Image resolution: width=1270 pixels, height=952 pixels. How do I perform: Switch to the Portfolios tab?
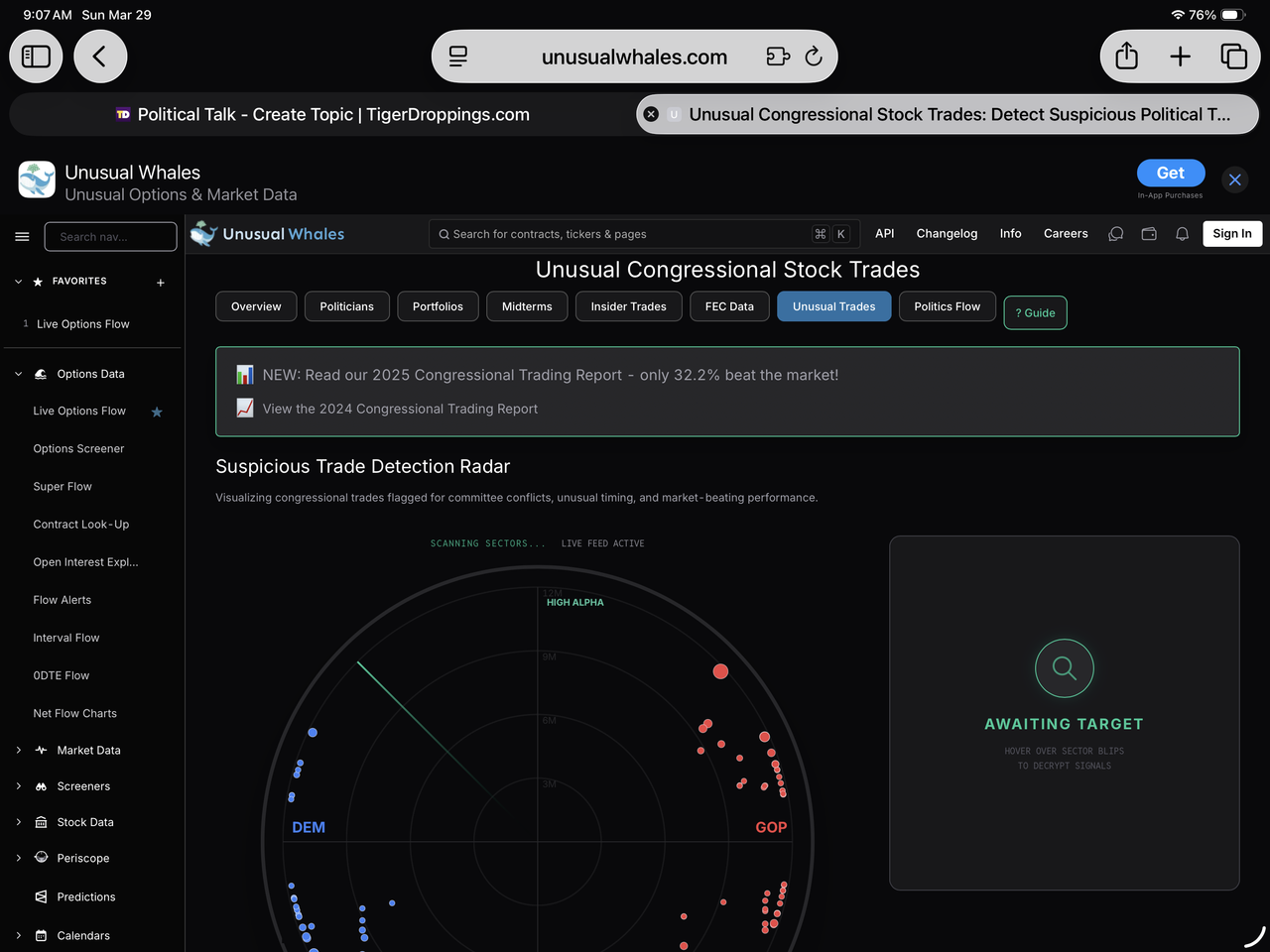(438, 306)
